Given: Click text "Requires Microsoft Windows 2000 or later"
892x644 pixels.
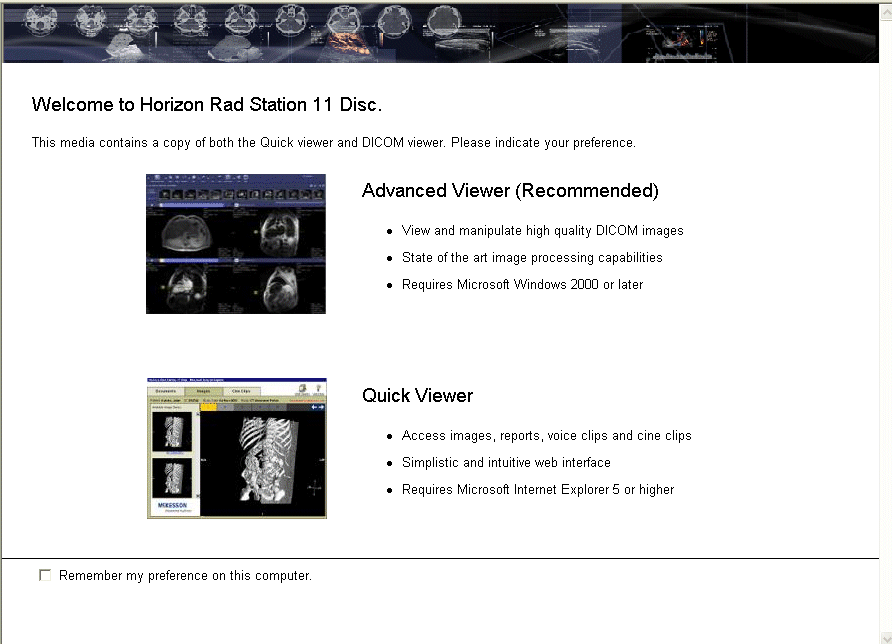Looking at the screenshot, I should tap(522, 284).
